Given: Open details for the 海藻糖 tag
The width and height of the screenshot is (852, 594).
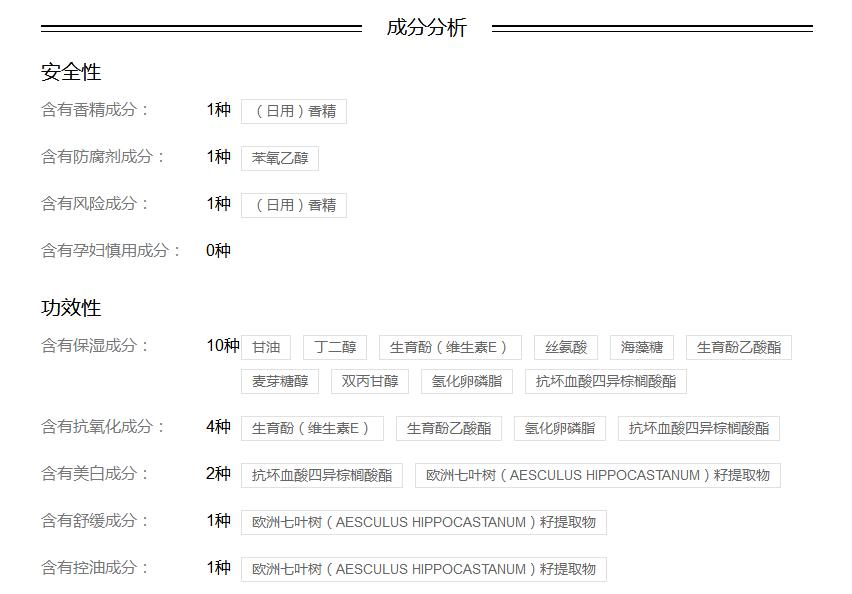Looking at the screenshot, I should coord(643,347).
